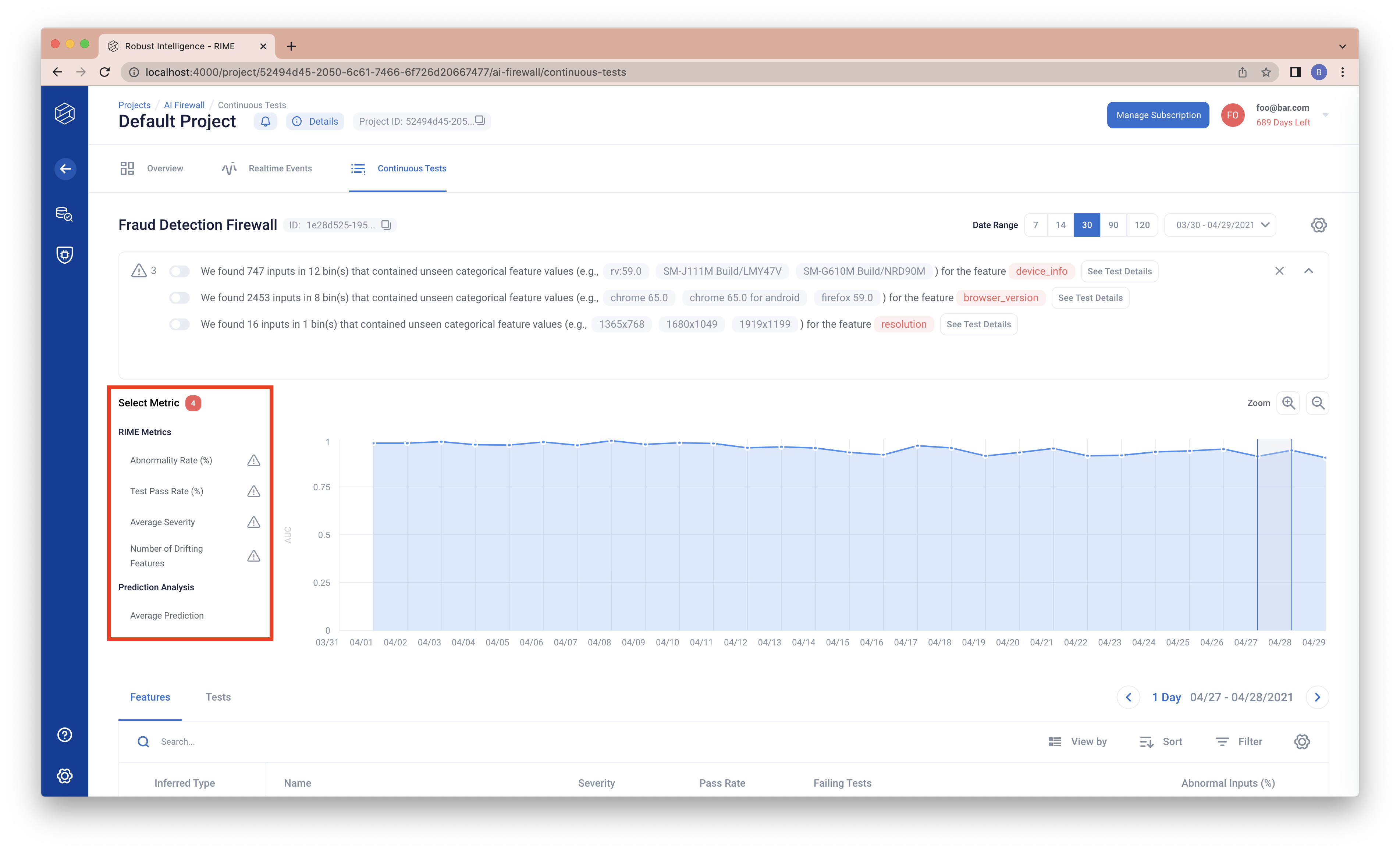This screenshot has width=1400, height=851.
Task: Select 120 day date range
Action: click(x=1142, y=225)
